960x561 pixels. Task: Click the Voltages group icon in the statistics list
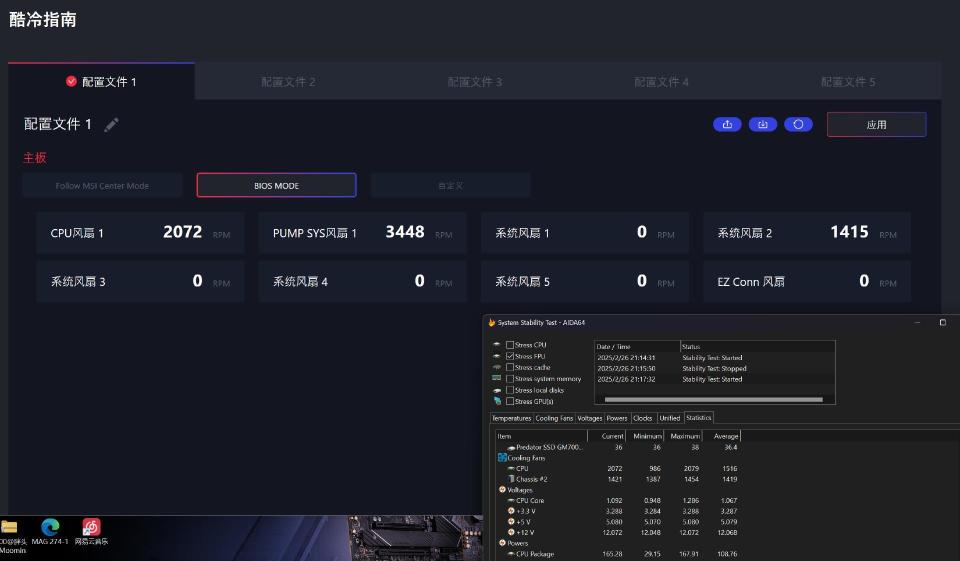point(502,489)
